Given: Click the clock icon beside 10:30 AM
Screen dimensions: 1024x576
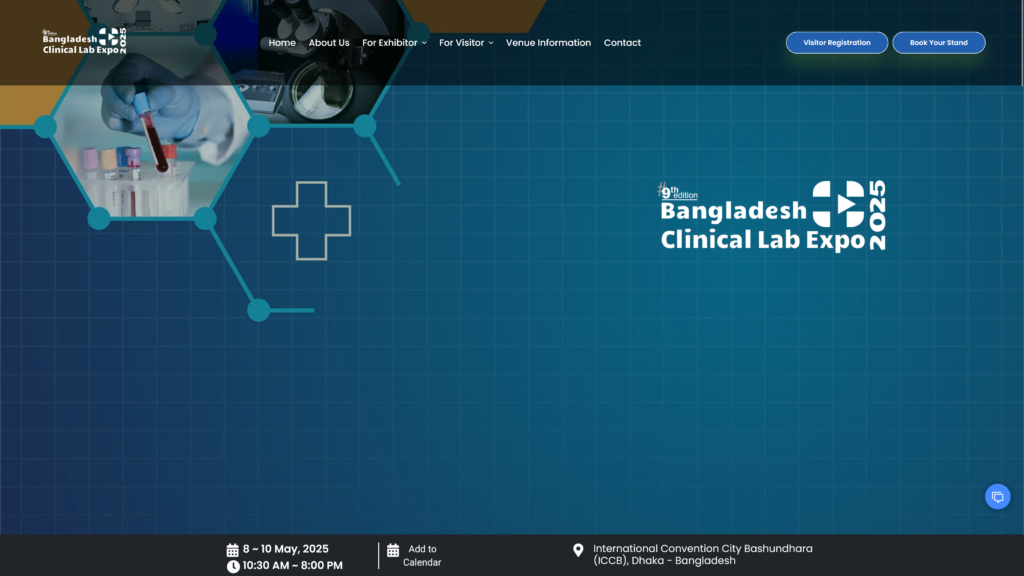Looking at the screenshot, I should click(x=233, y=566).
